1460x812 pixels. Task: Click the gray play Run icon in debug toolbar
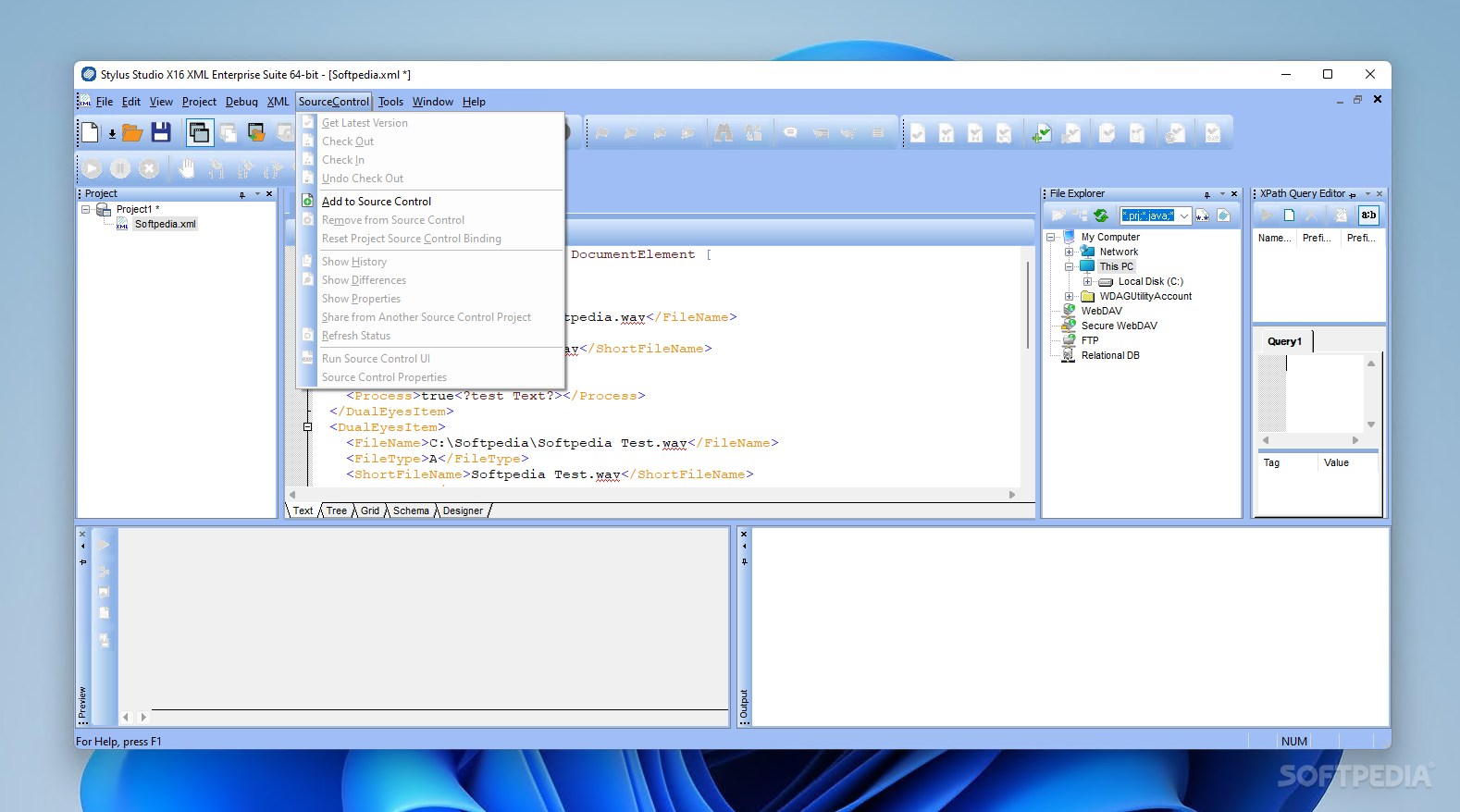pyautogui.click(x=92, y=168)
